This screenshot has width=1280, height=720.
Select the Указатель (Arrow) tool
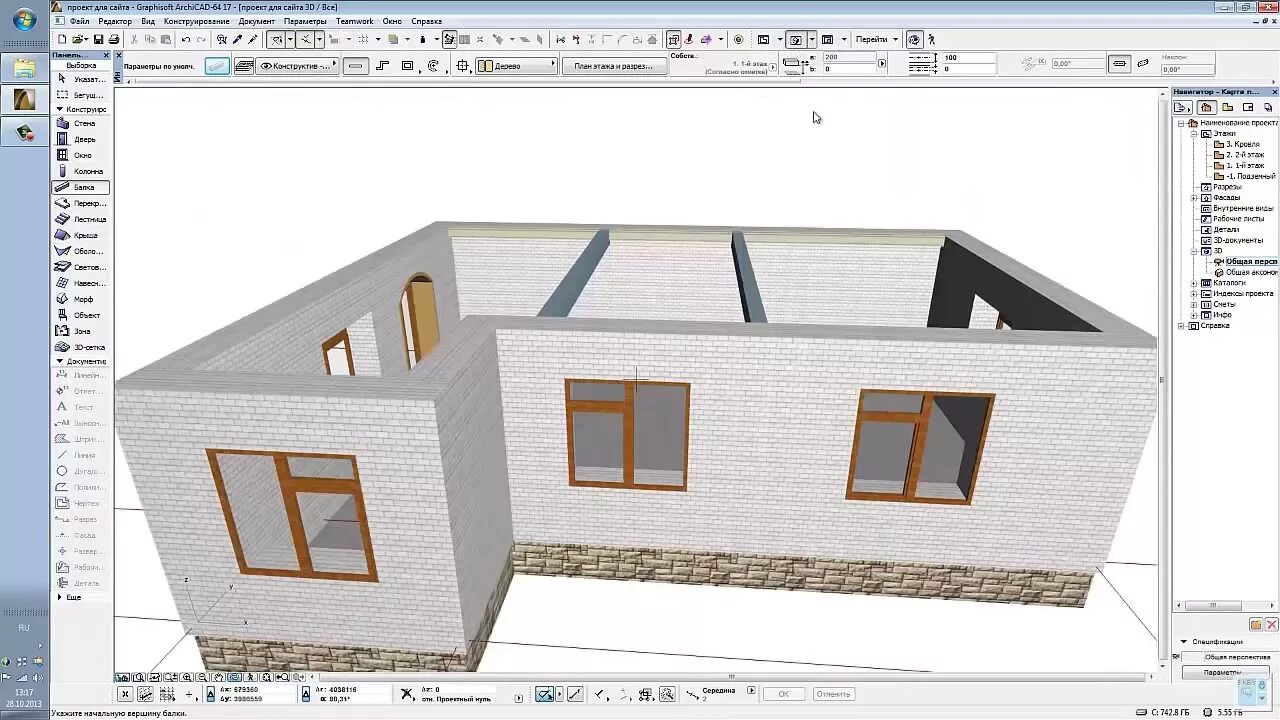[80, 79]
